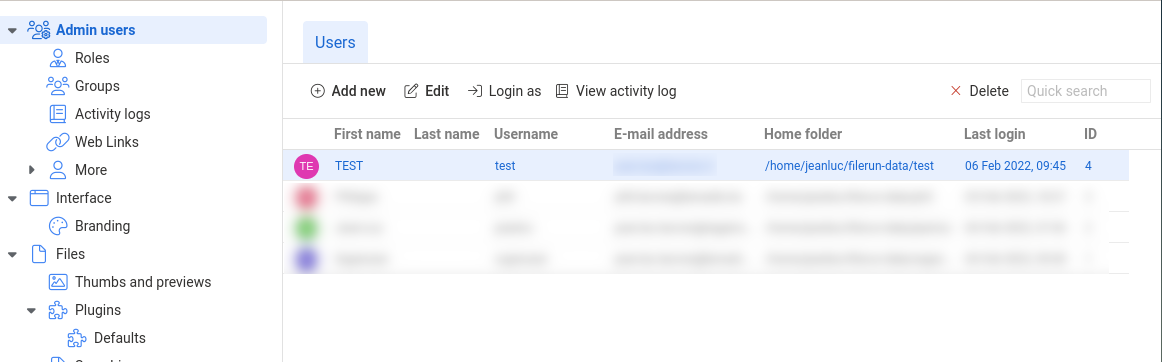Delete the selected test user
This screenshot has width=1162, height=362.
(979, 91)
